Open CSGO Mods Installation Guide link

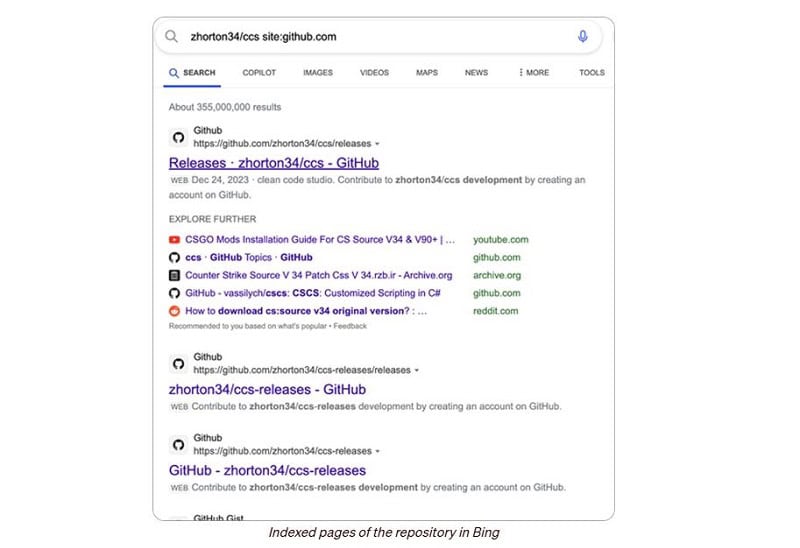320,240
